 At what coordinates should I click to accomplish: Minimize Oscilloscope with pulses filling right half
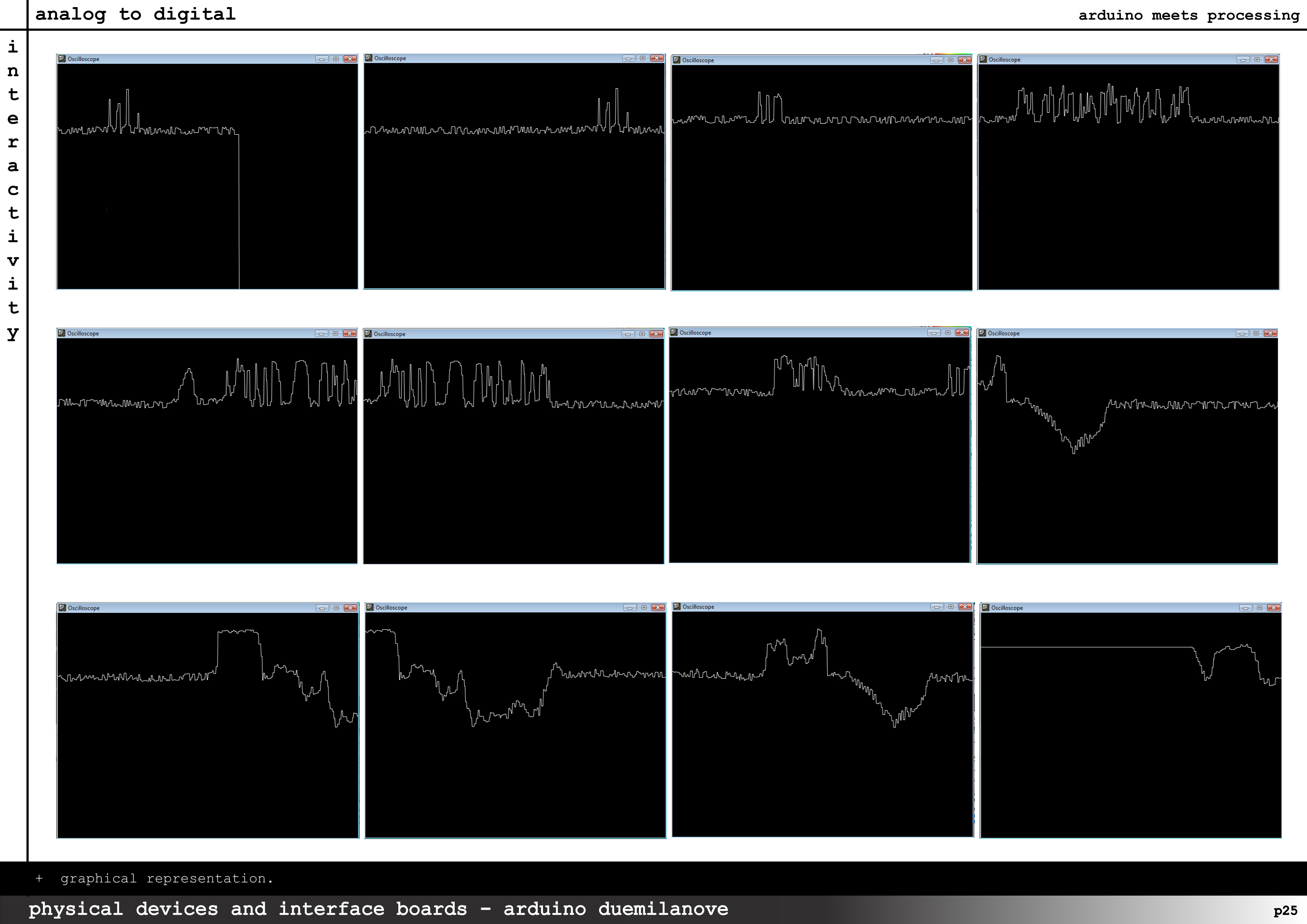[321, 333]
